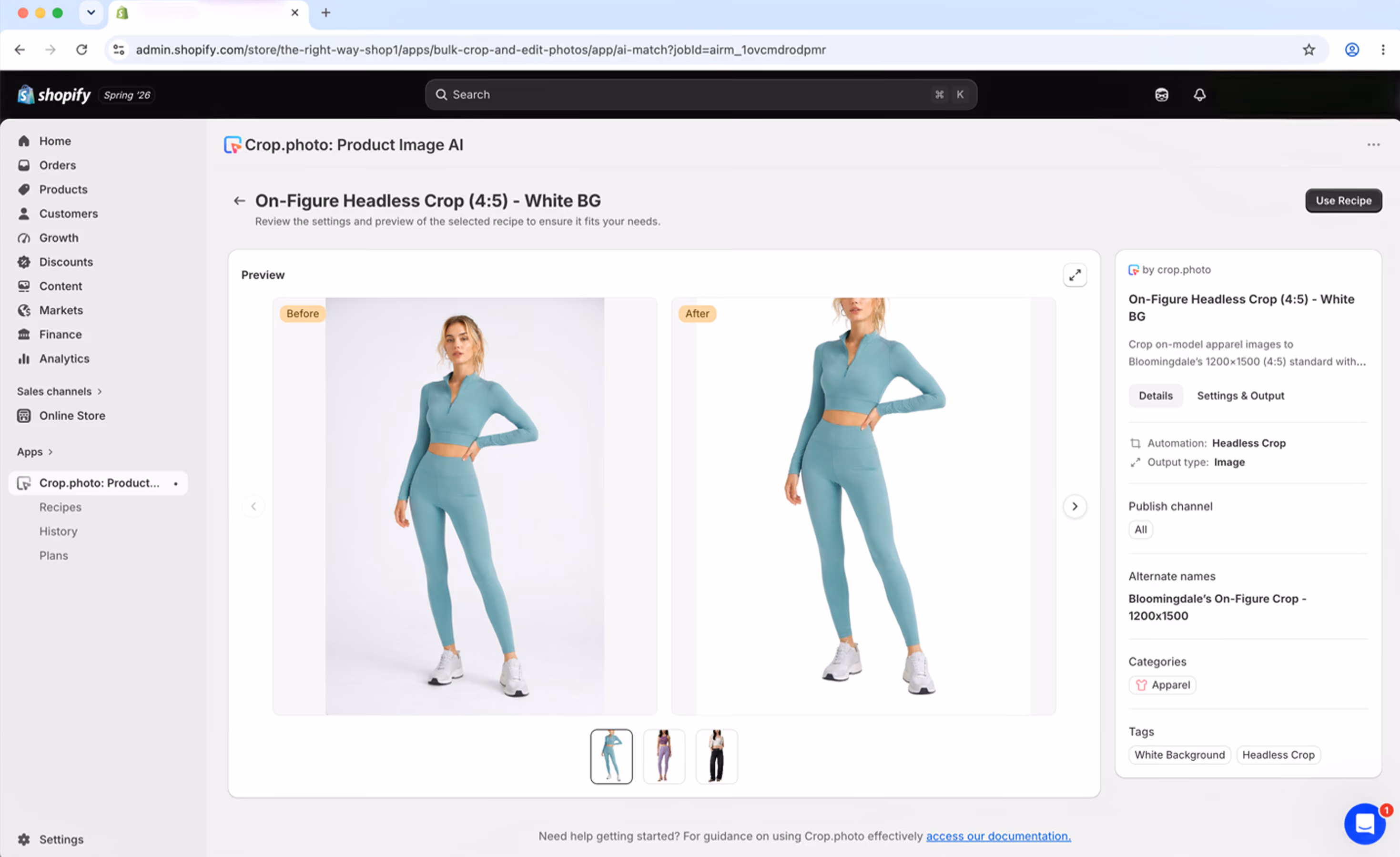Click the Analytics bar chart icon
The height and width of the screenshot is (857, 1400).
point(24,358)
